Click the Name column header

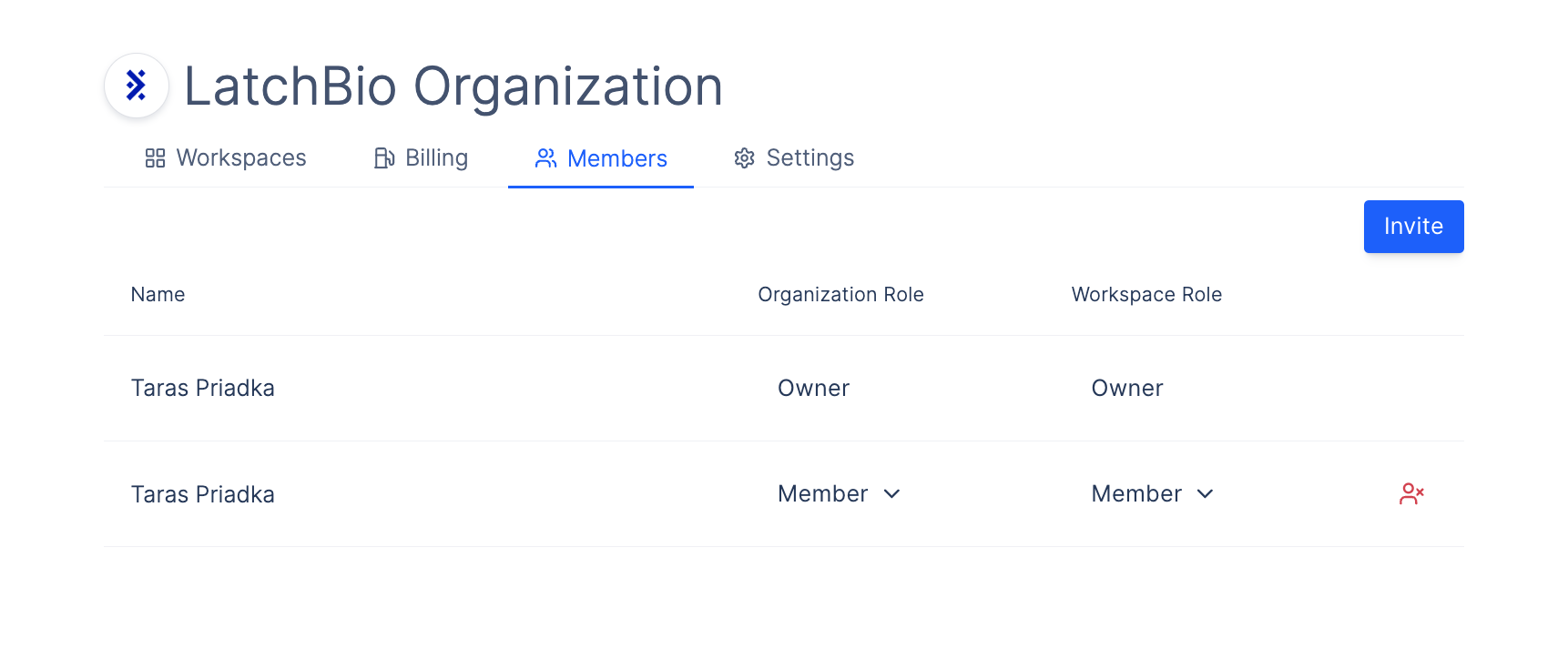click(x=158, y=295)
